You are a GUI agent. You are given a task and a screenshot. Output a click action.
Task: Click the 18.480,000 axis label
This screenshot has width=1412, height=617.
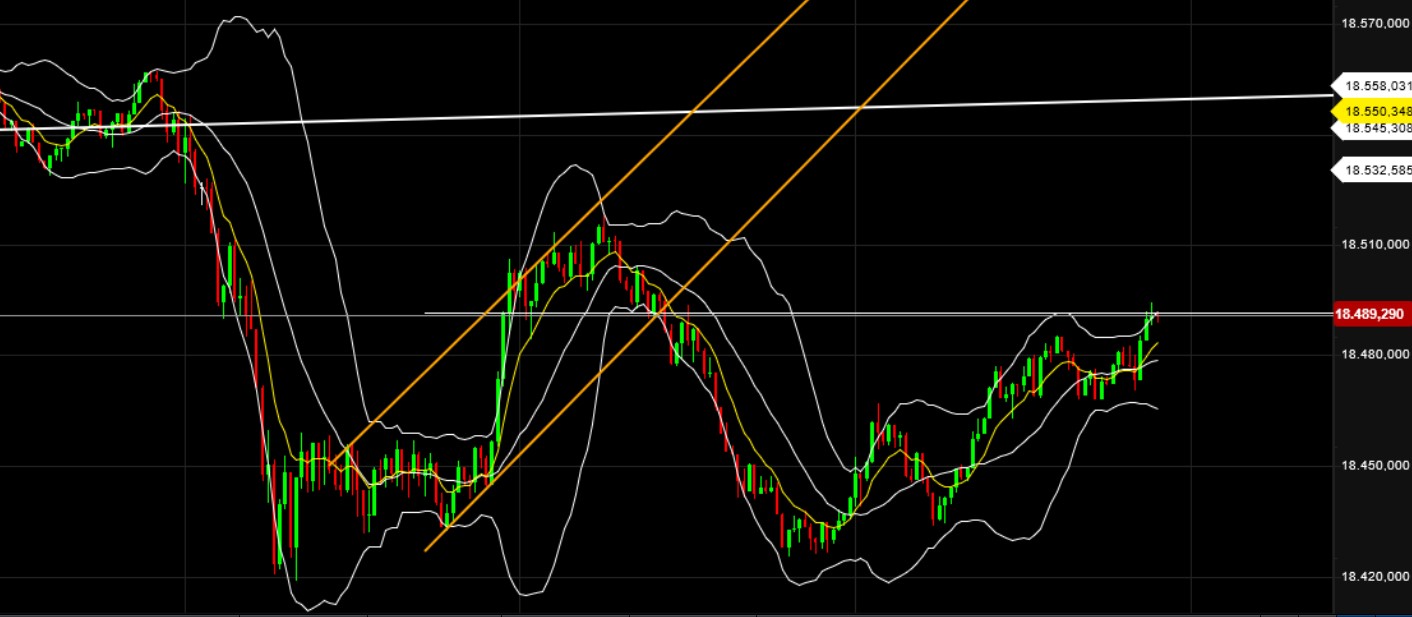(1375, 355)
